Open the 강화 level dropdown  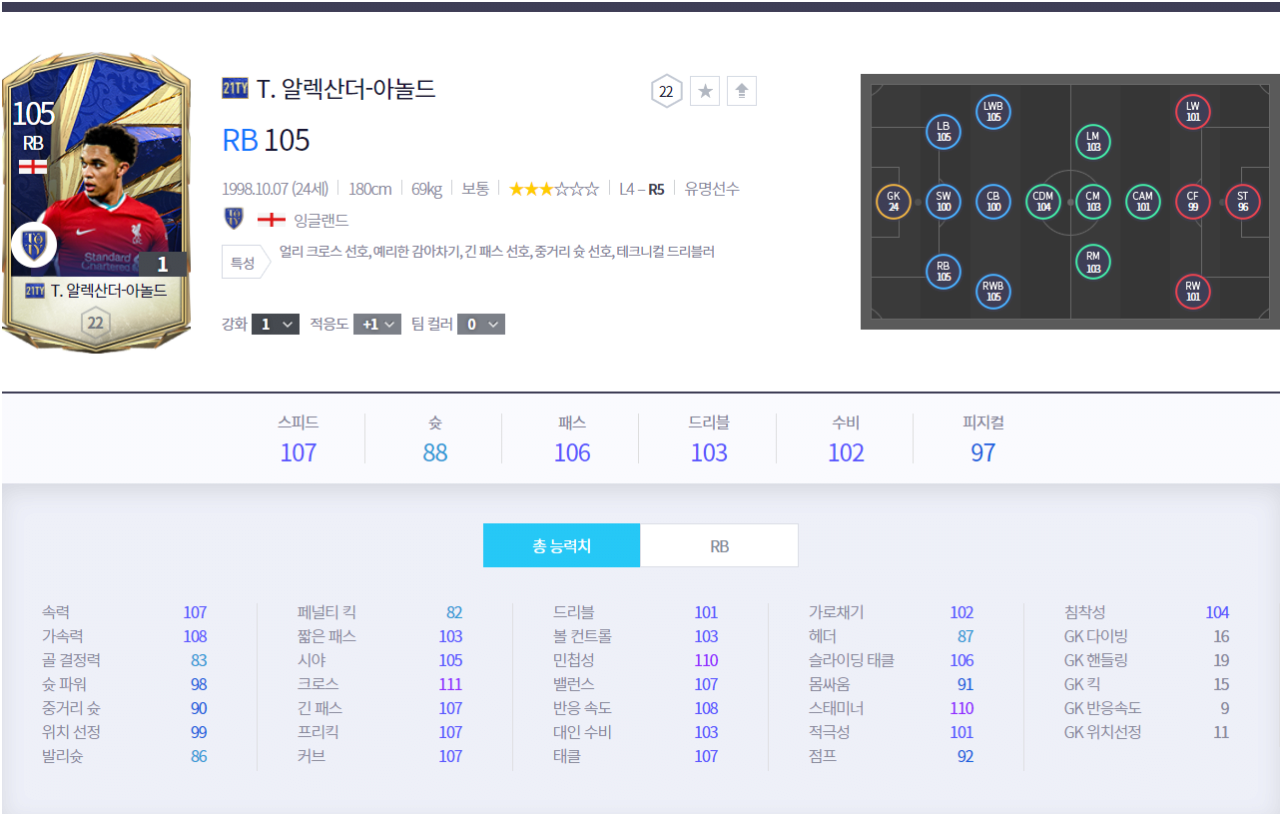275,324
